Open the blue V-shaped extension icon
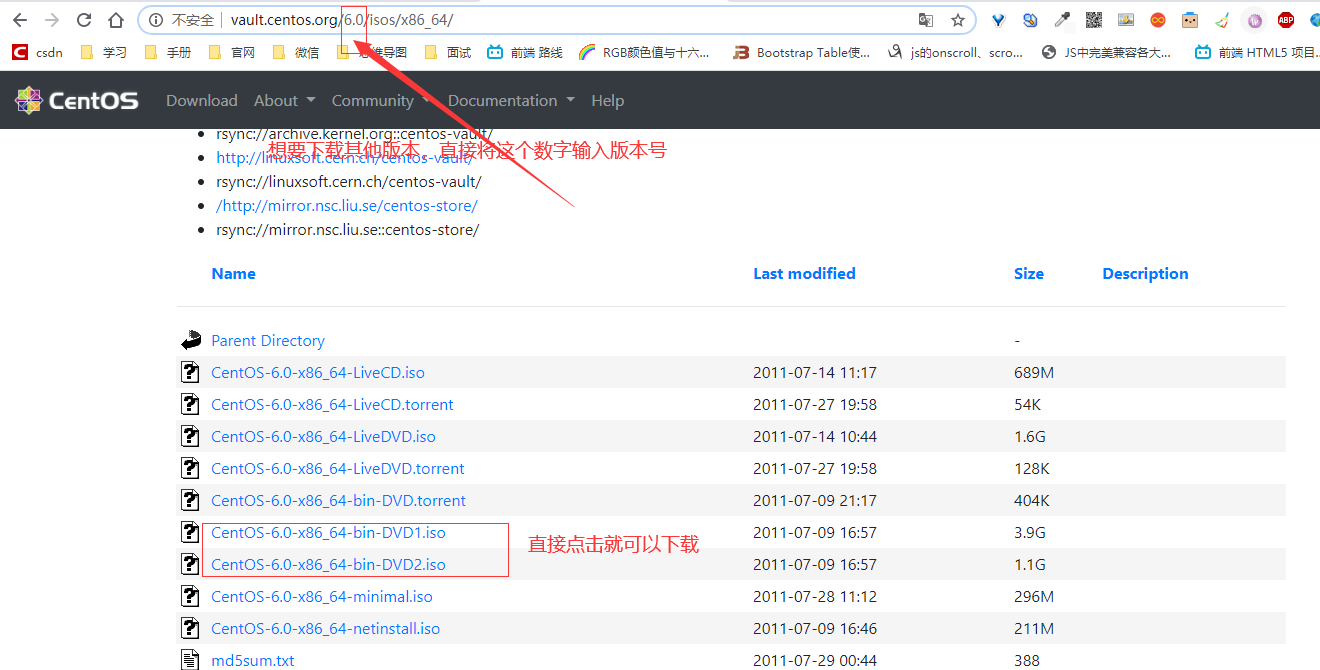 pyautogui.click(x=998, y=20)
